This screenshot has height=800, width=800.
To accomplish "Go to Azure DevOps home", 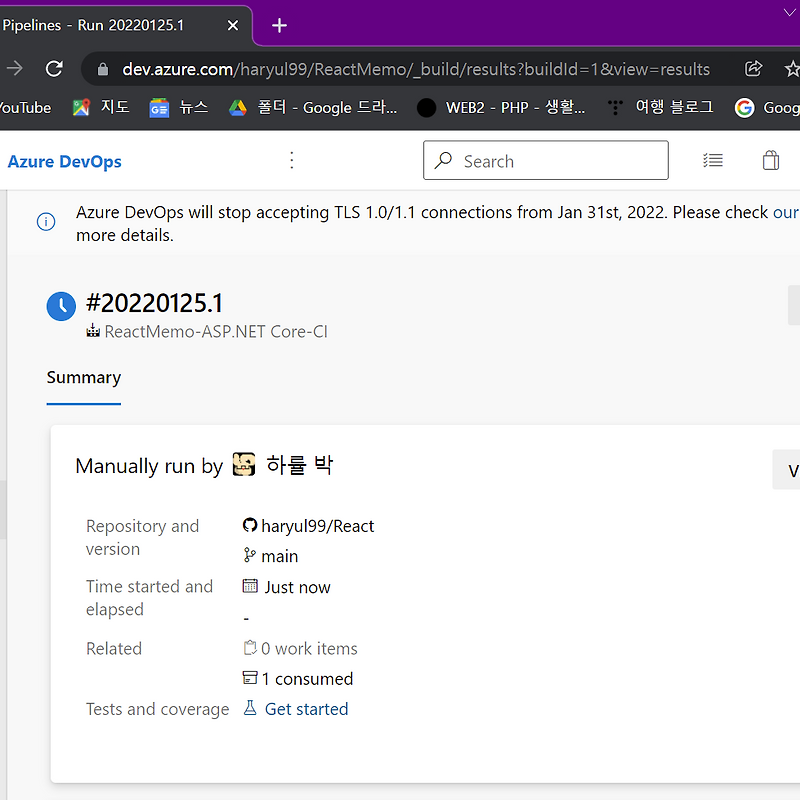I will (65, 161).
